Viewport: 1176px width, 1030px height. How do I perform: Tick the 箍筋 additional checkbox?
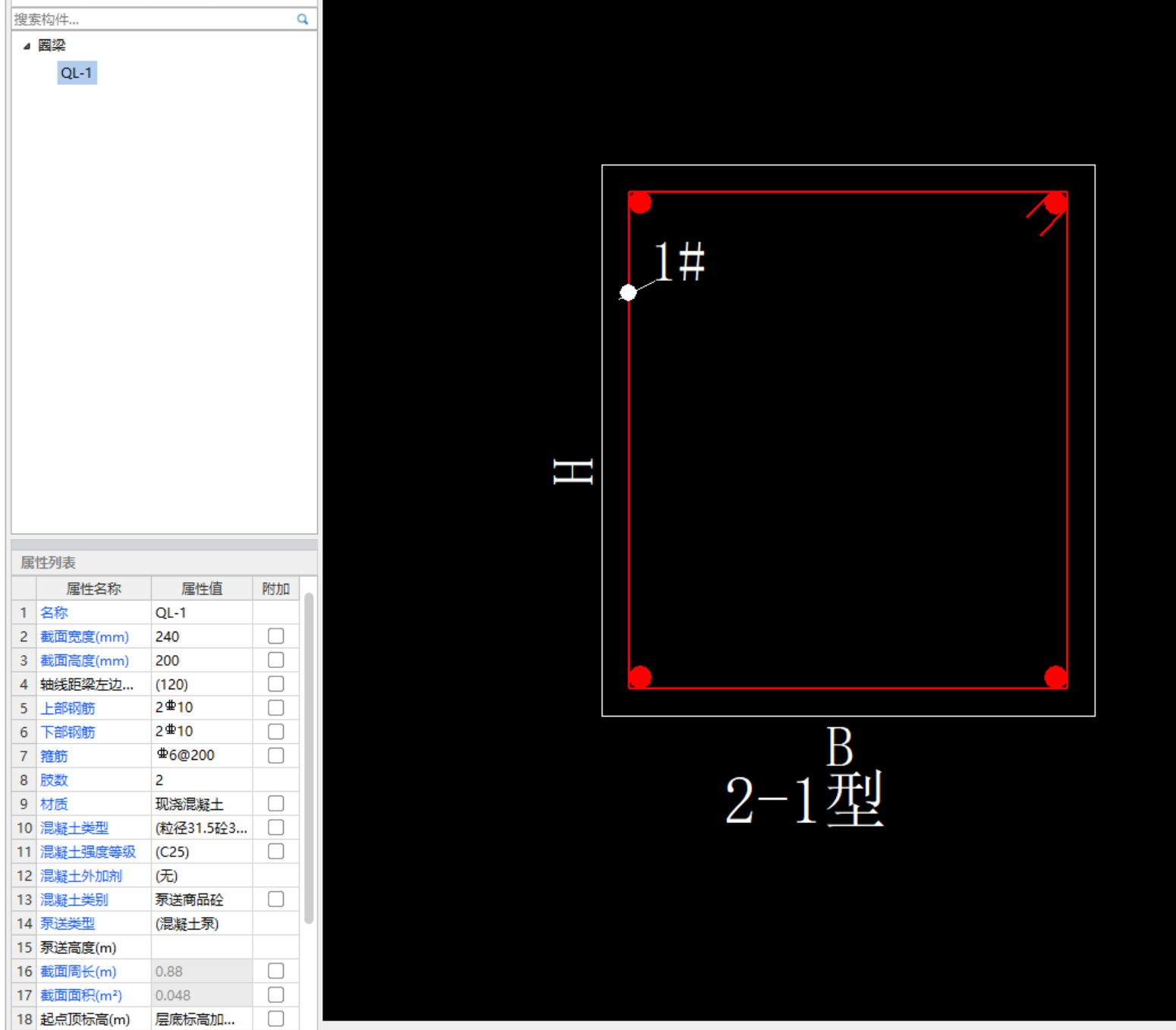[x=276, y=756]
